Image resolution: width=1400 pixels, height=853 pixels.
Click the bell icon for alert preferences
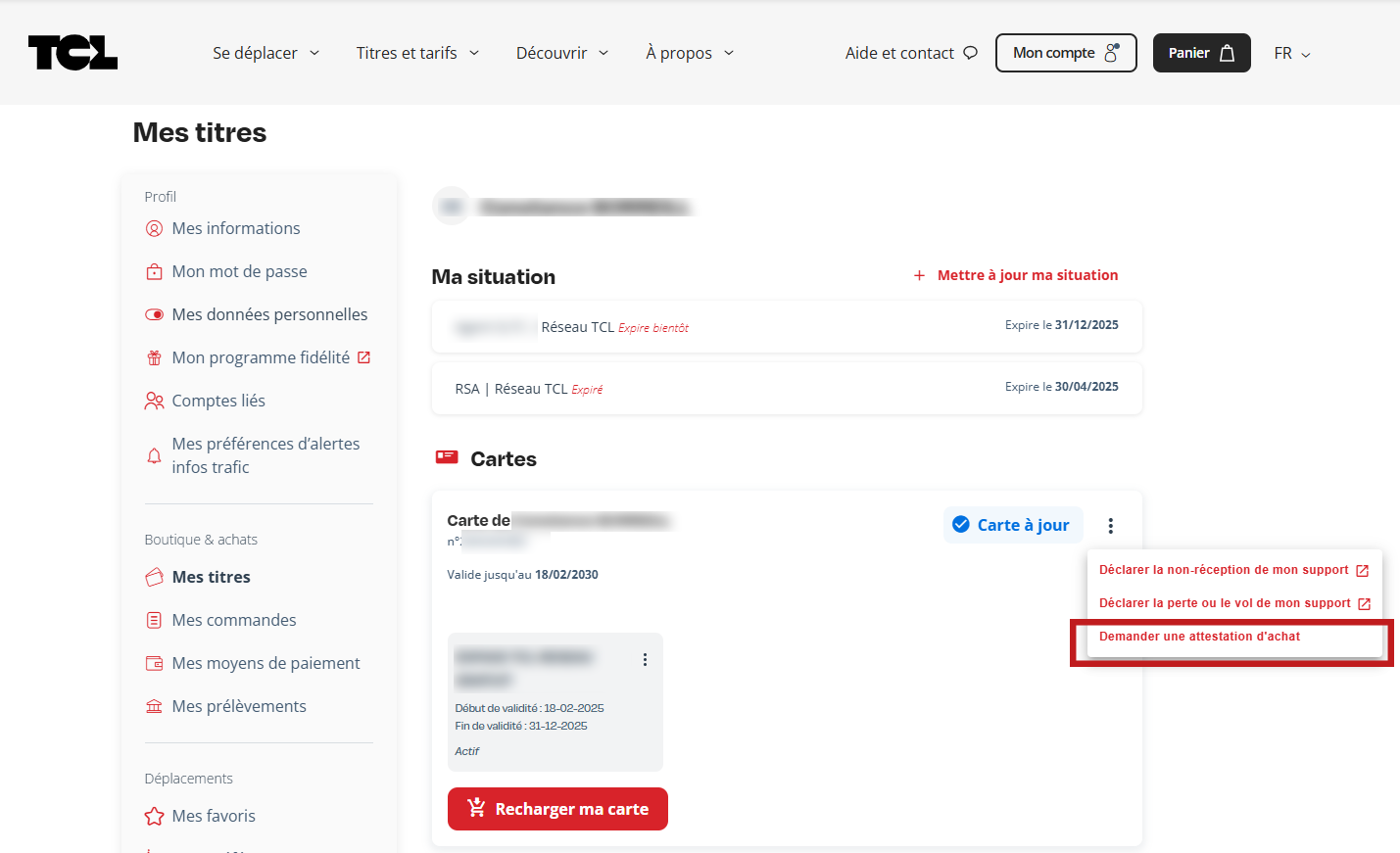tap(154, 456)
